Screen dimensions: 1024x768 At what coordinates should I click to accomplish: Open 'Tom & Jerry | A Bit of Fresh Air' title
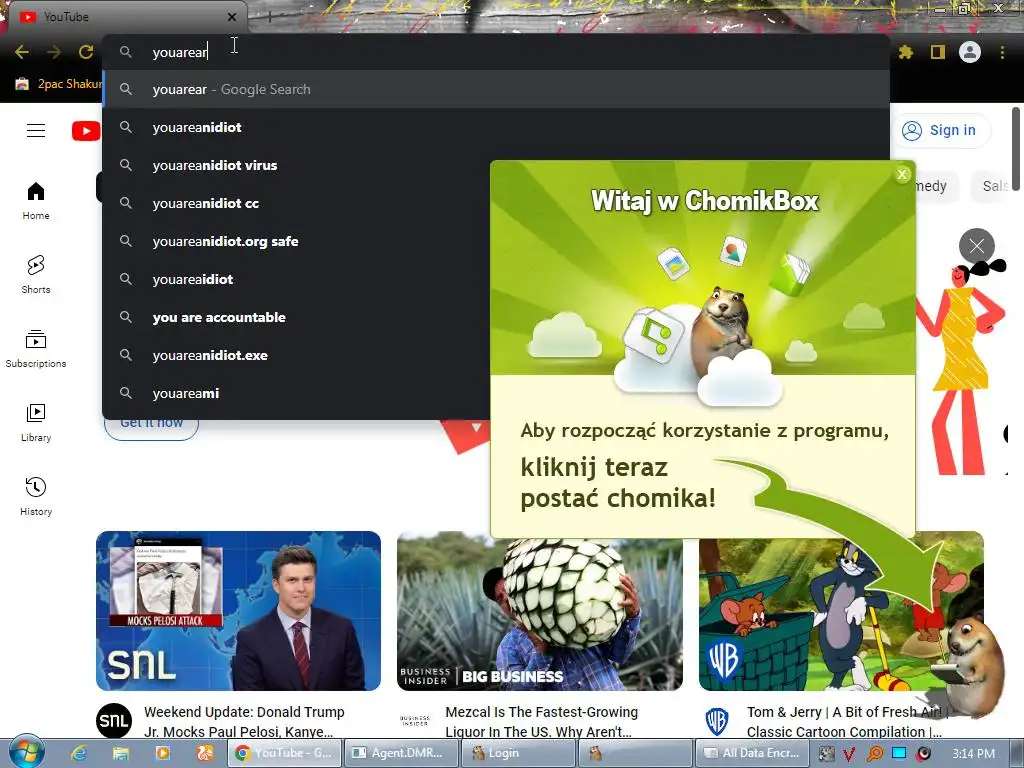[848, 722]
